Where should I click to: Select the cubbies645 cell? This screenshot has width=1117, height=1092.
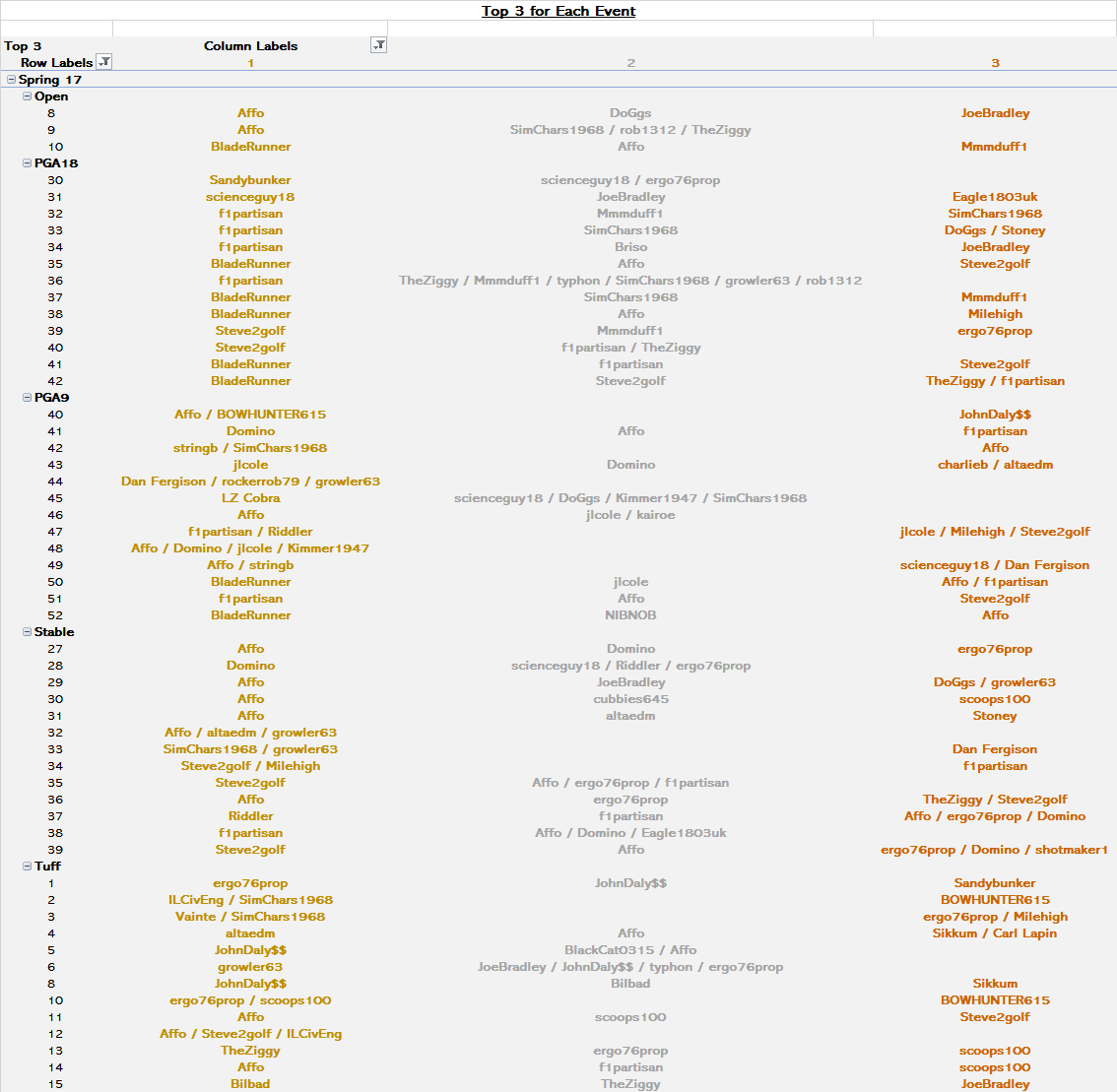point(630,699)
